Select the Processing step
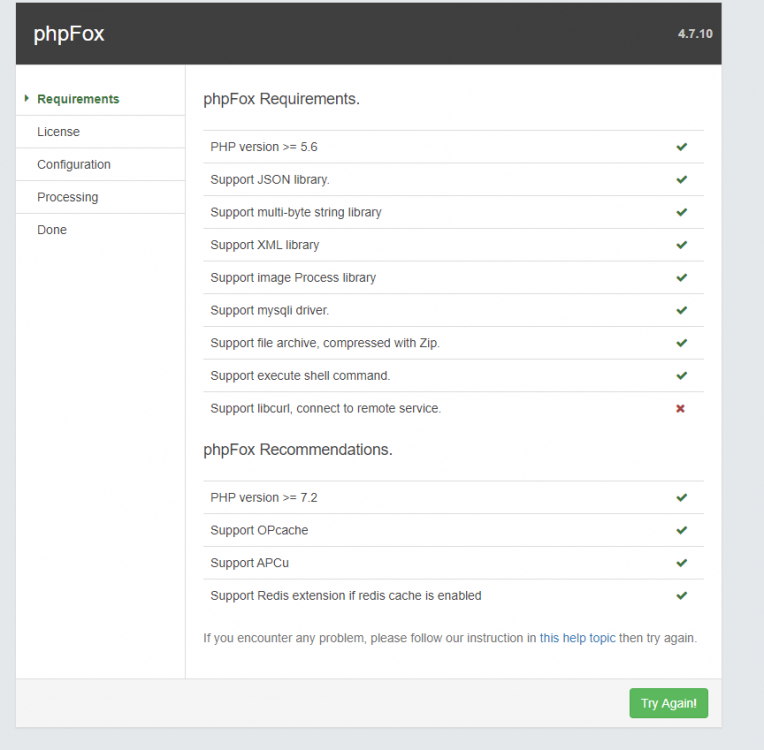 click(68, 197)
